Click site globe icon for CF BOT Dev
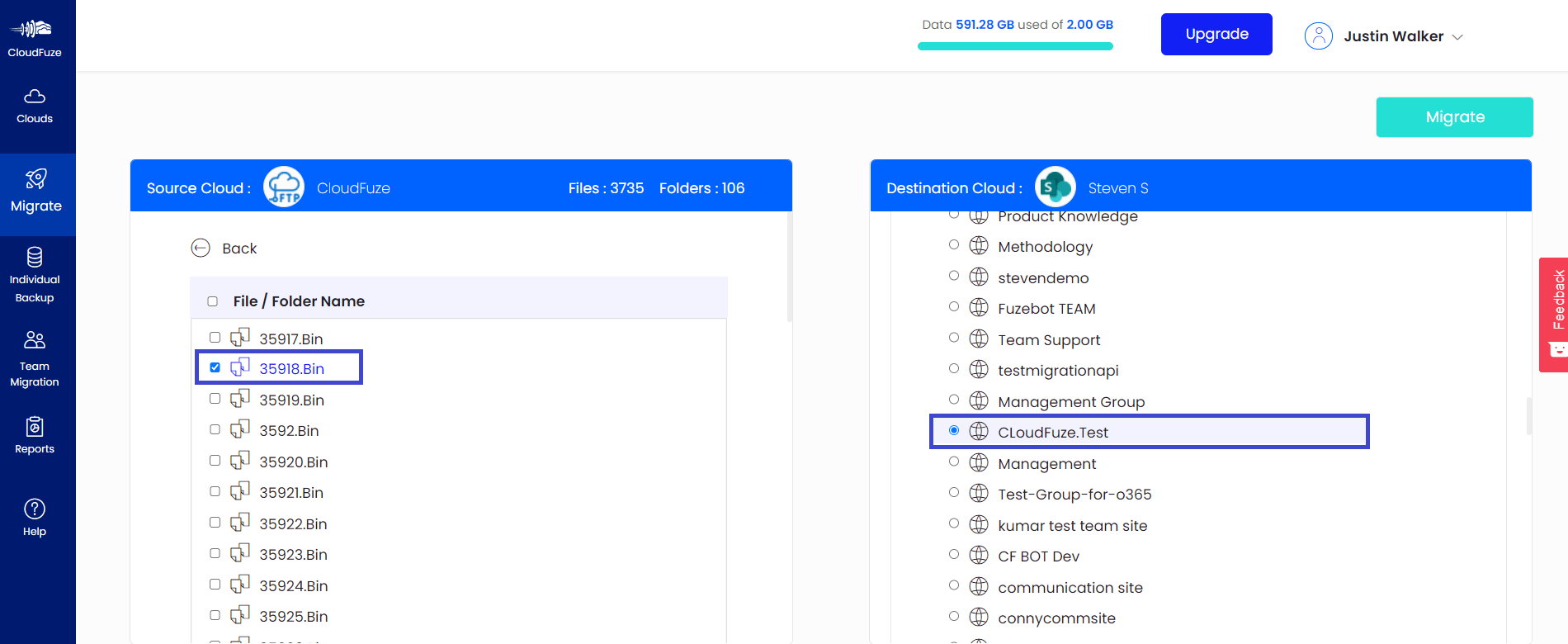This screenshot has width=1568, height=644. click(979, 555)
